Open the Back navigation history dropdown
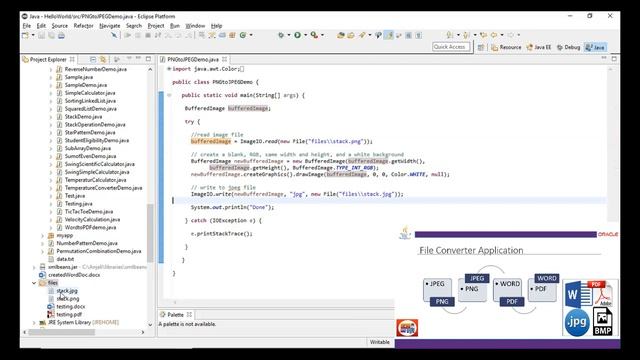640x360 pixels. [502, 35]
